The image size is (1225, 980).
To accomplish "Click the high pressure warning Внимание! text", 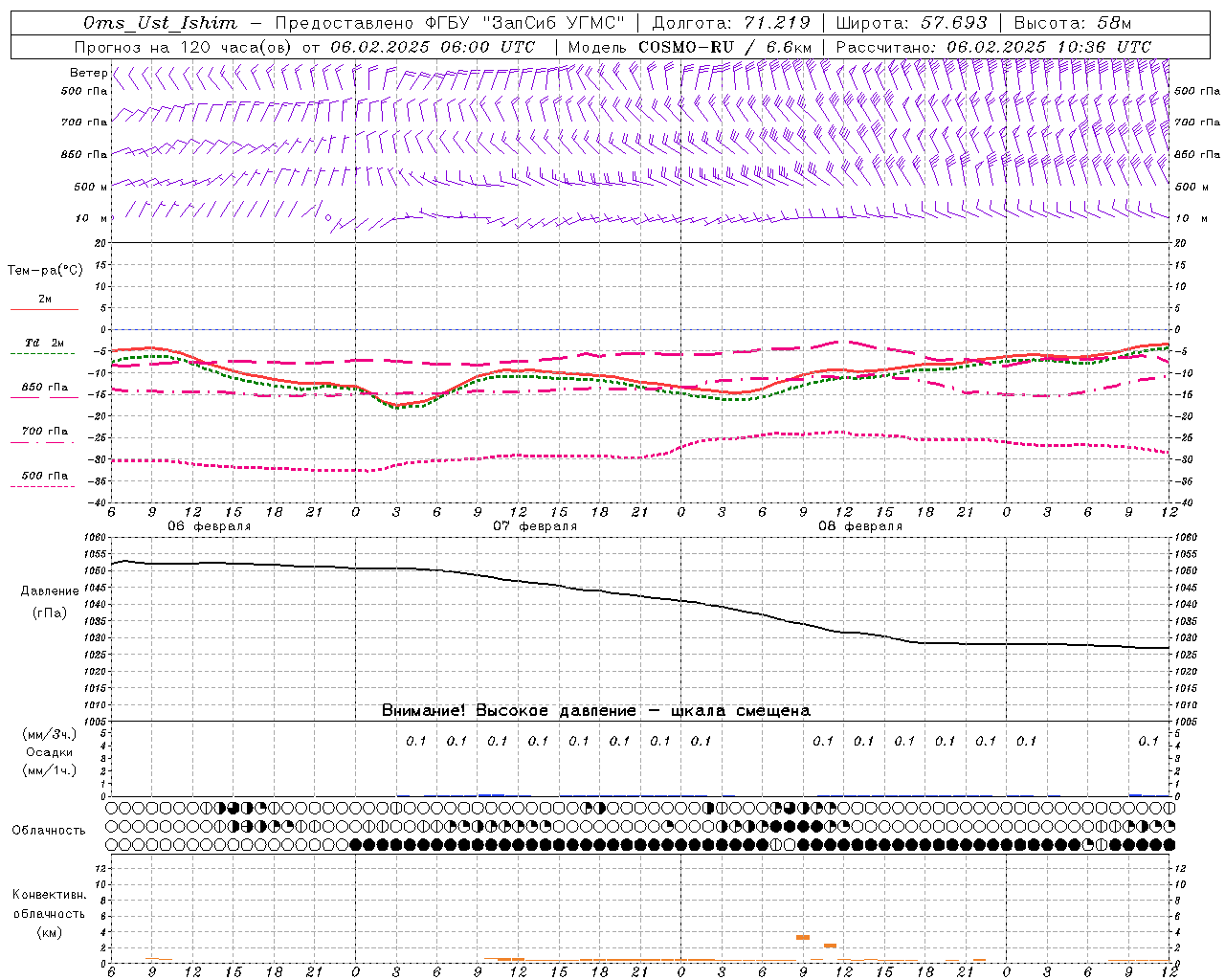I will pos(596,711).
